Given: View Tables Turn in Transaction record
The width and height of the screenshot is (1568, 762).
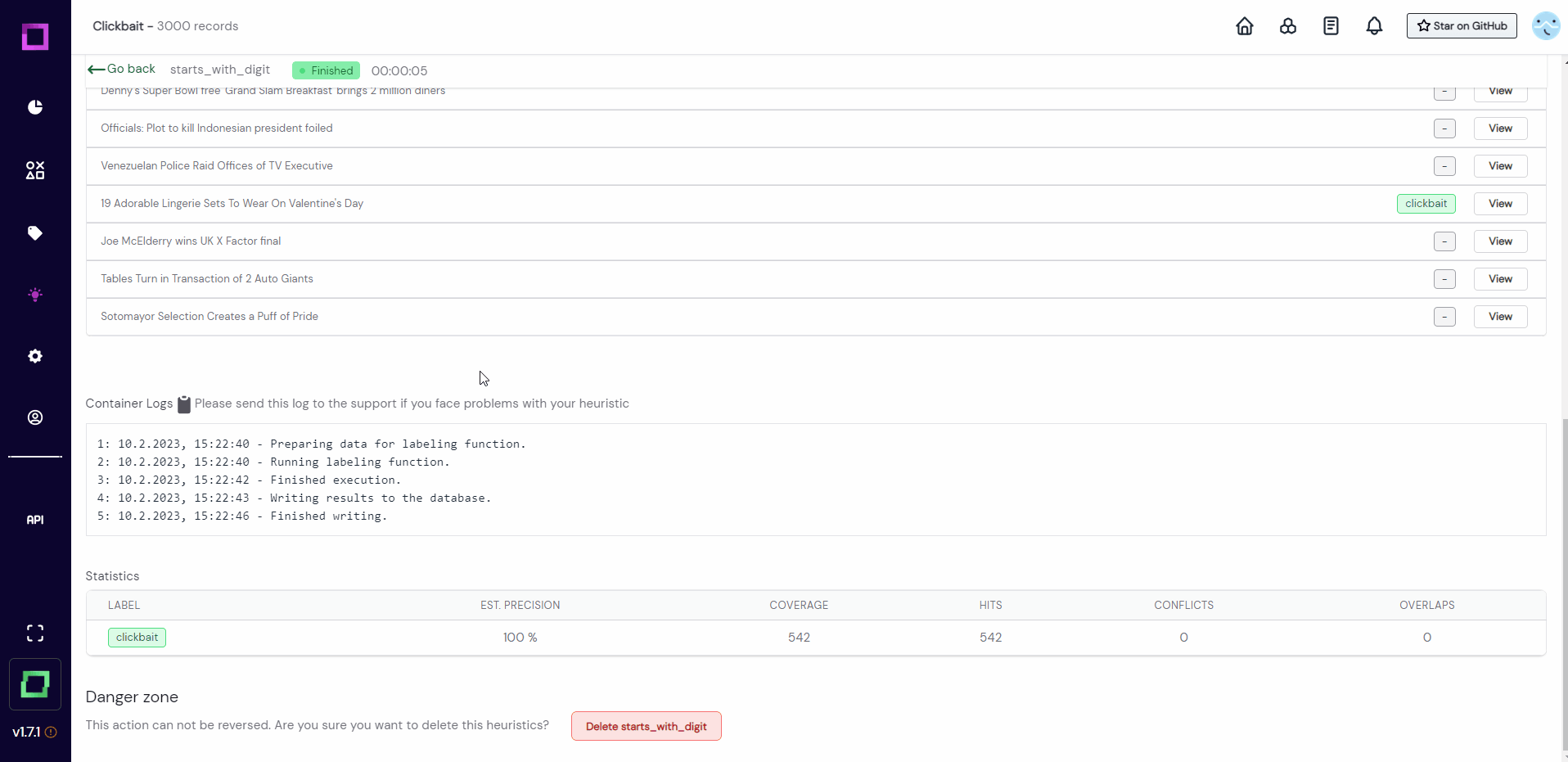Looking at the screenshot, I should (x=1500, y=279).
